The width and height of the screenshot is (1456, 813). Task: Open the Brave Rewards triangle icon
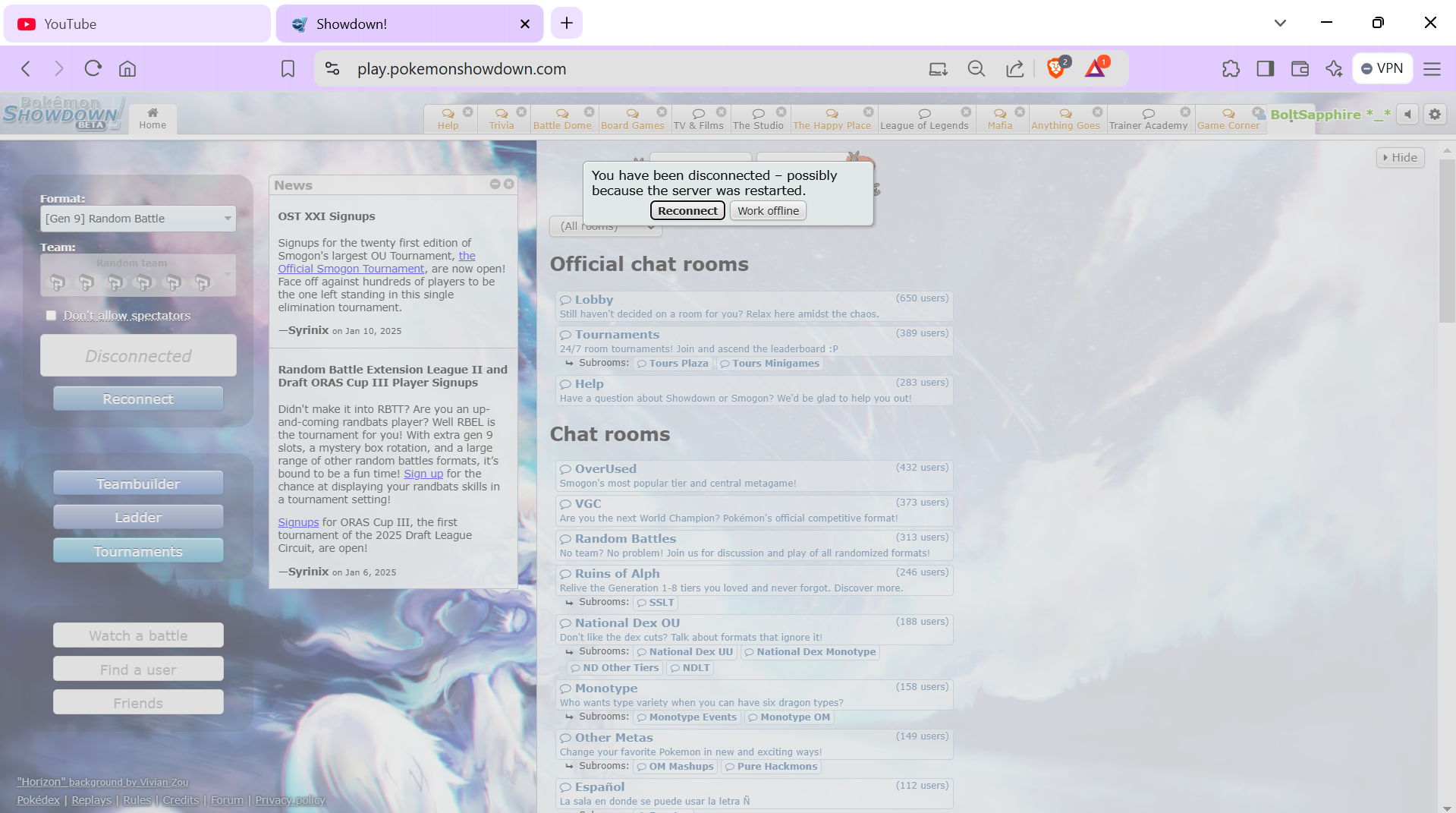tap(1096, 68)
